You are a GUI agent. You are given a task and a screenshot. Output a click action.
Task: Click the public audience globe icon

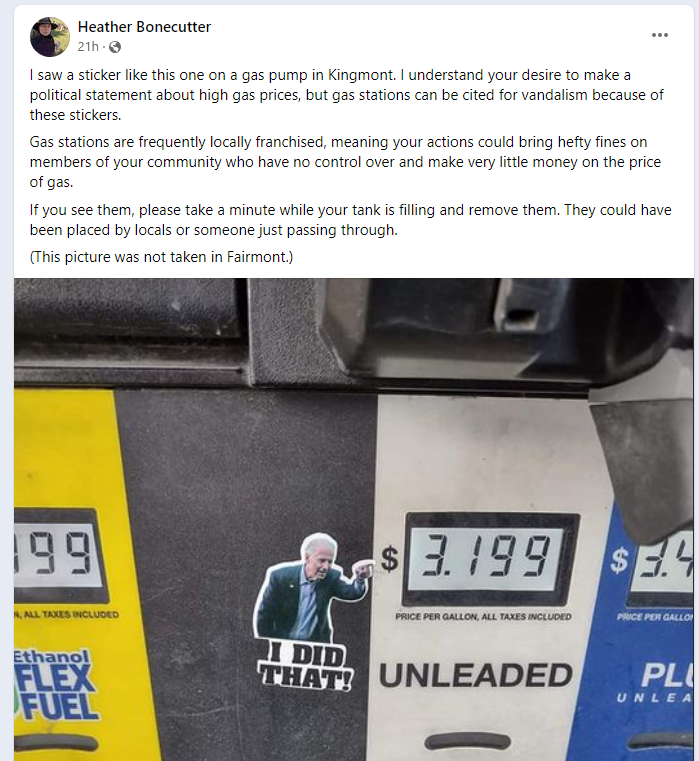[x=115, y=47]
